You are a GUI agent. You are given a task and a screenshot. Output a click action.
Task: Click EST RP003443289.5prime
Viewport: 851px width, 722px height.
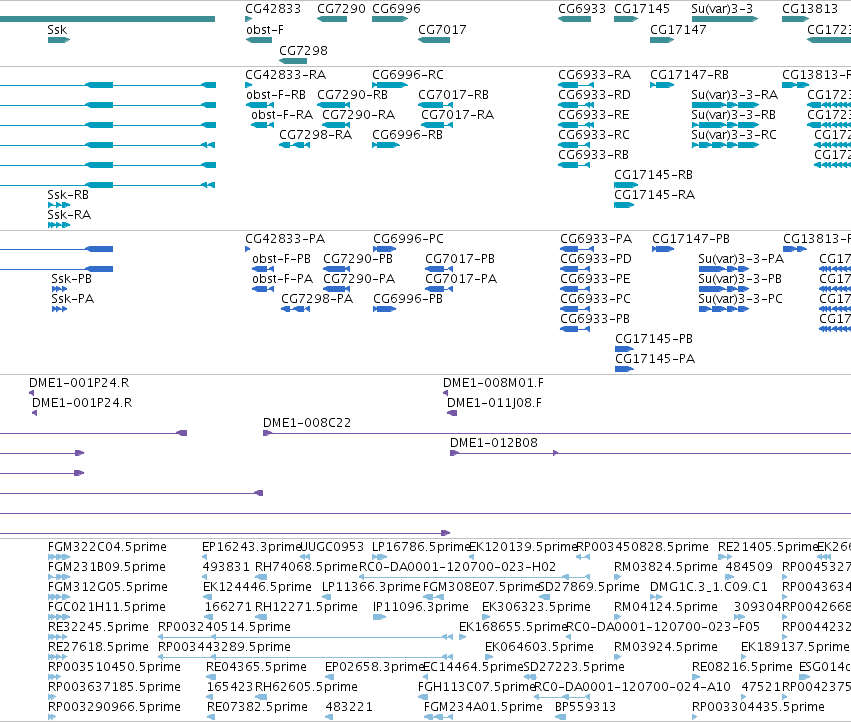click(224, 647)
